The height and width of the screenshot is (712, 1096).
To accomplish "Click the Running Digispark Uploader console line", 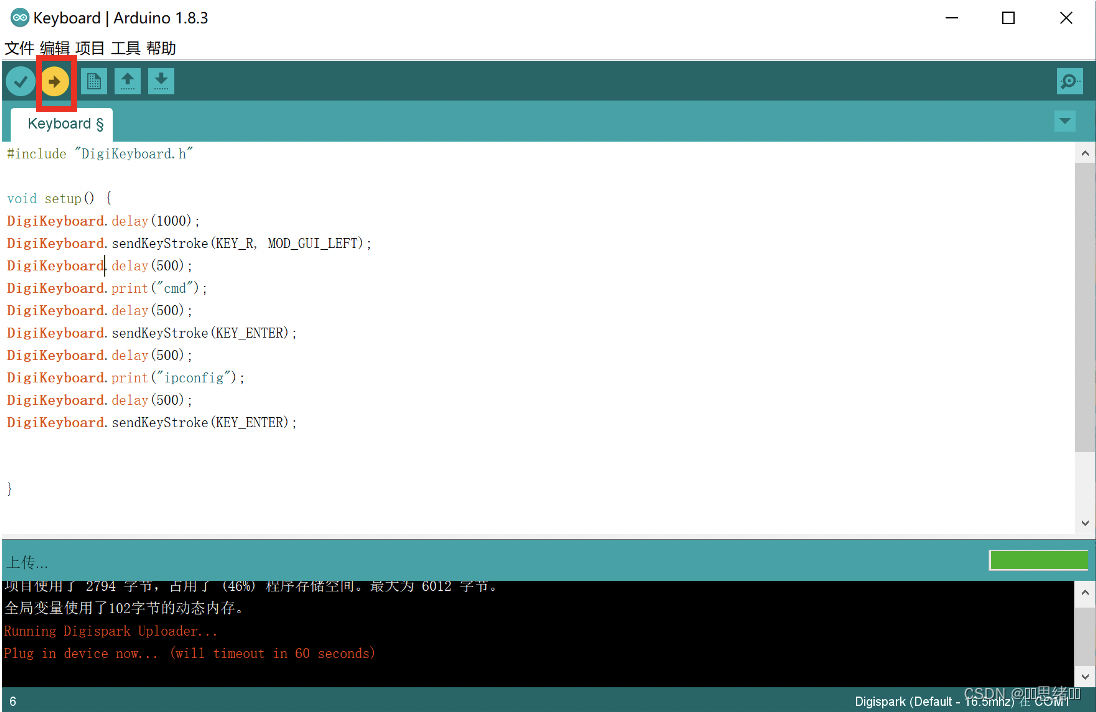I will tap(110, 631).
